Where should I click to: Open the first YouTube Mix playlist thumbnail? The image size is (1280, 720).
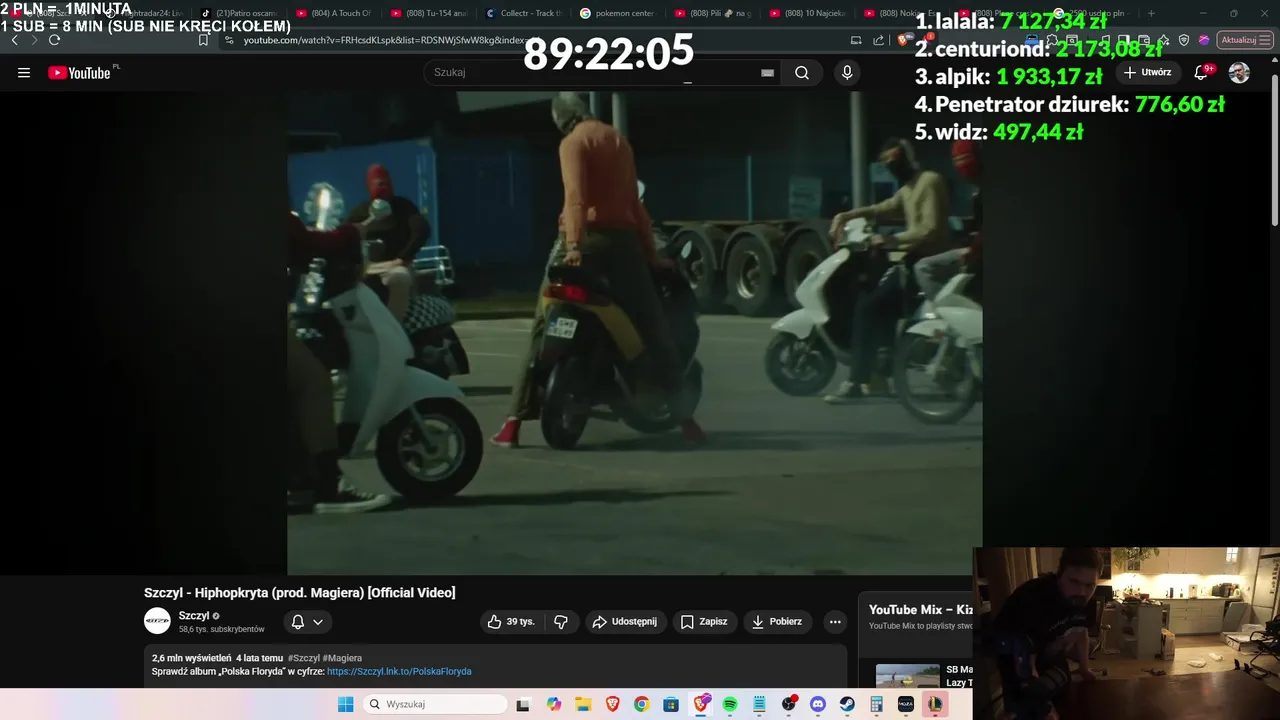tap(907, 676)
